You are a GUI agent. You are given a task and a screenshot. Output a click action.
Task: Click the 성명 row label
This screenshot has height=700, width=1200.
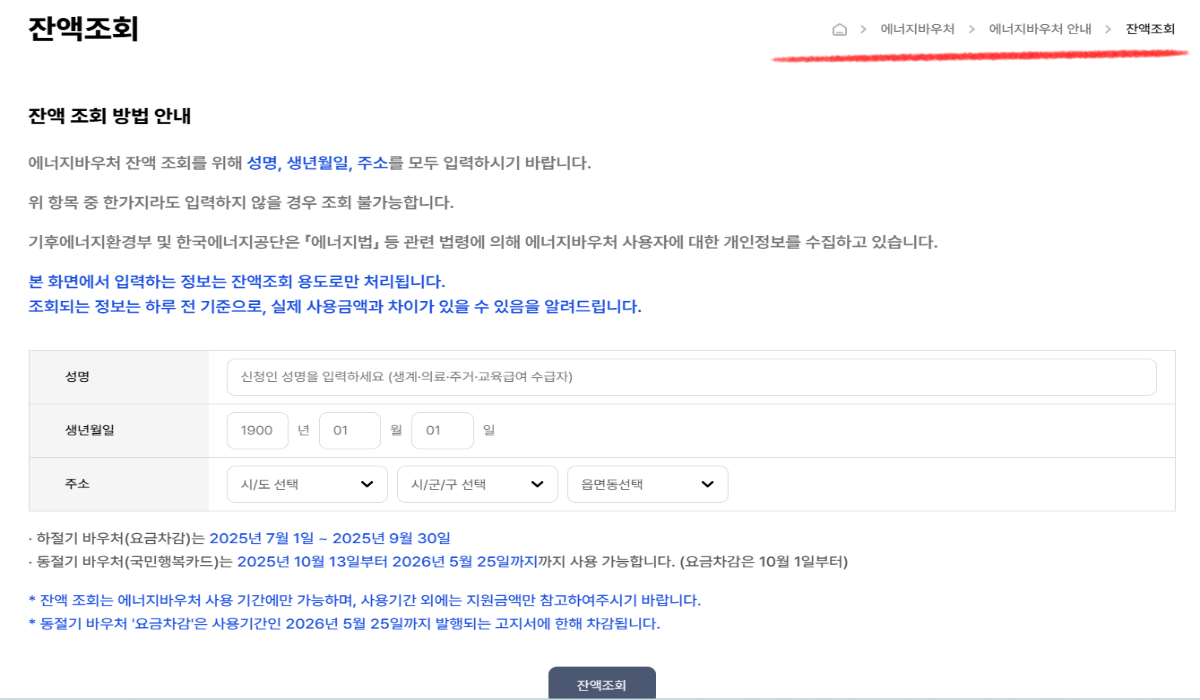click(78, 377)
